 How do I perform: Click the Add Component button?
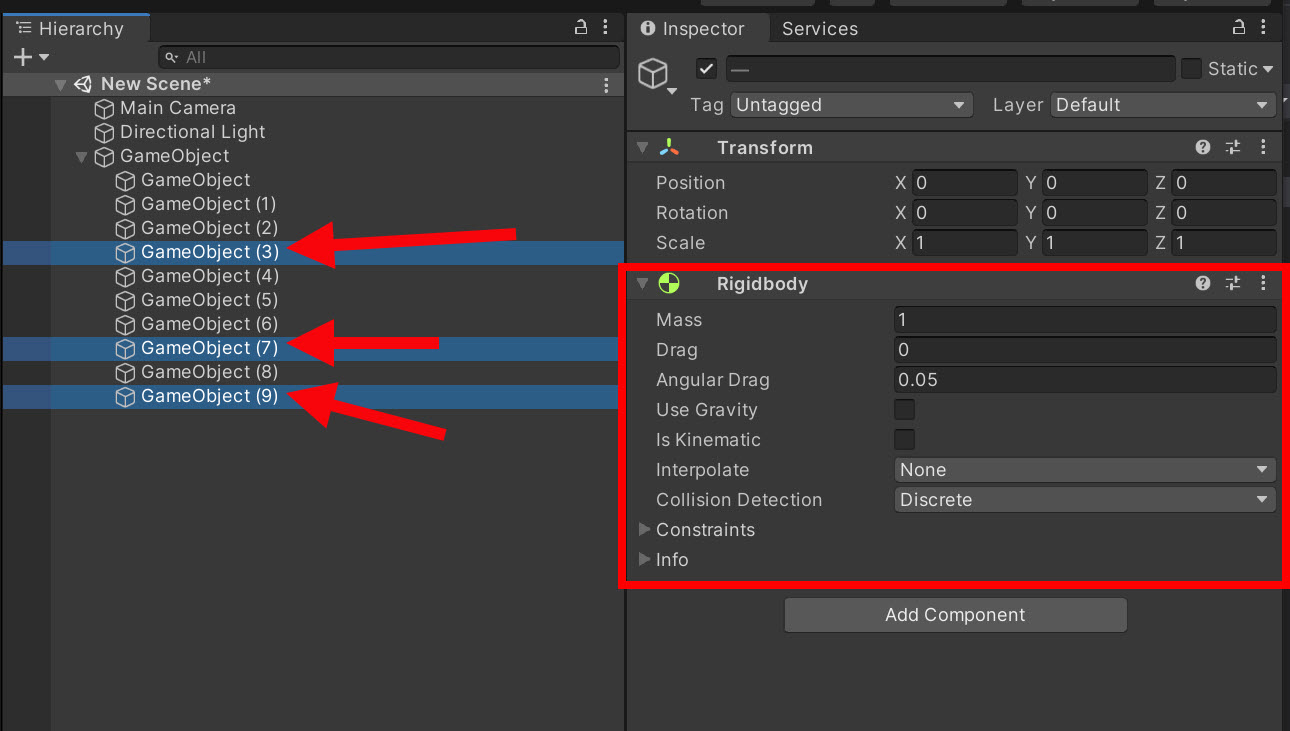(955, 615)
